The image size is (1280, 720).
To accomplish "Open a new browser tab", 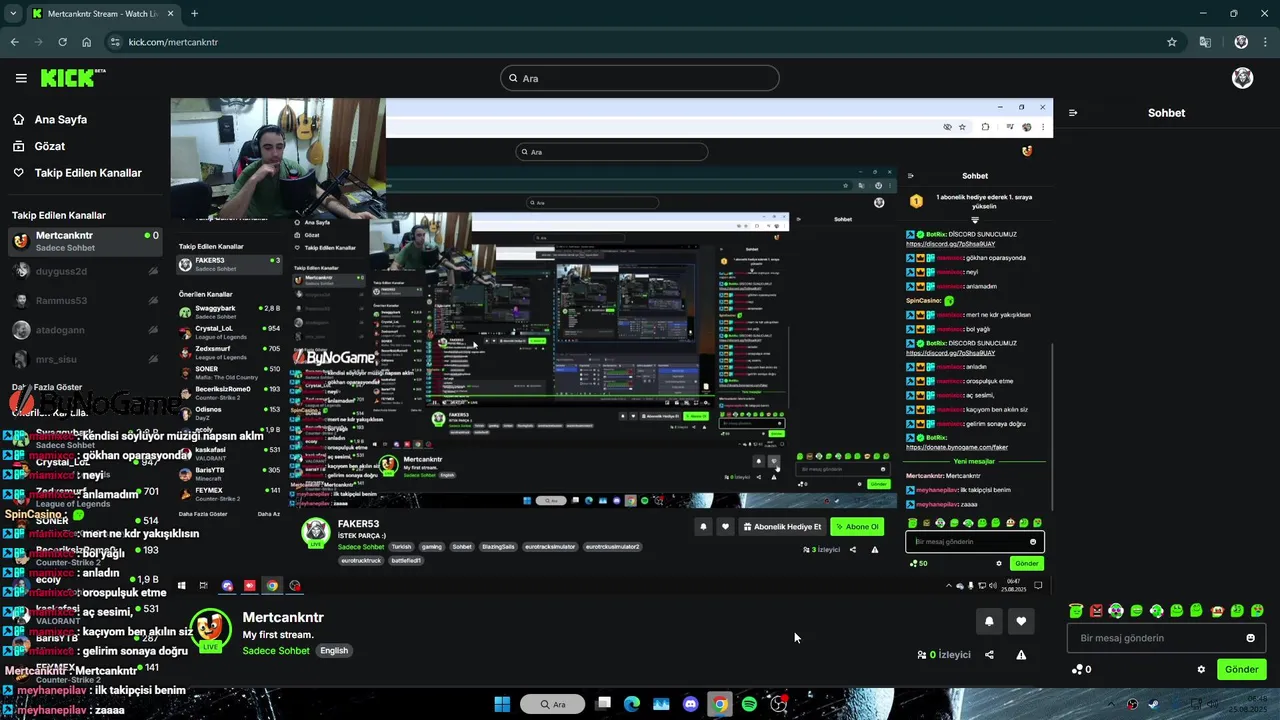I will pos(194,14).
